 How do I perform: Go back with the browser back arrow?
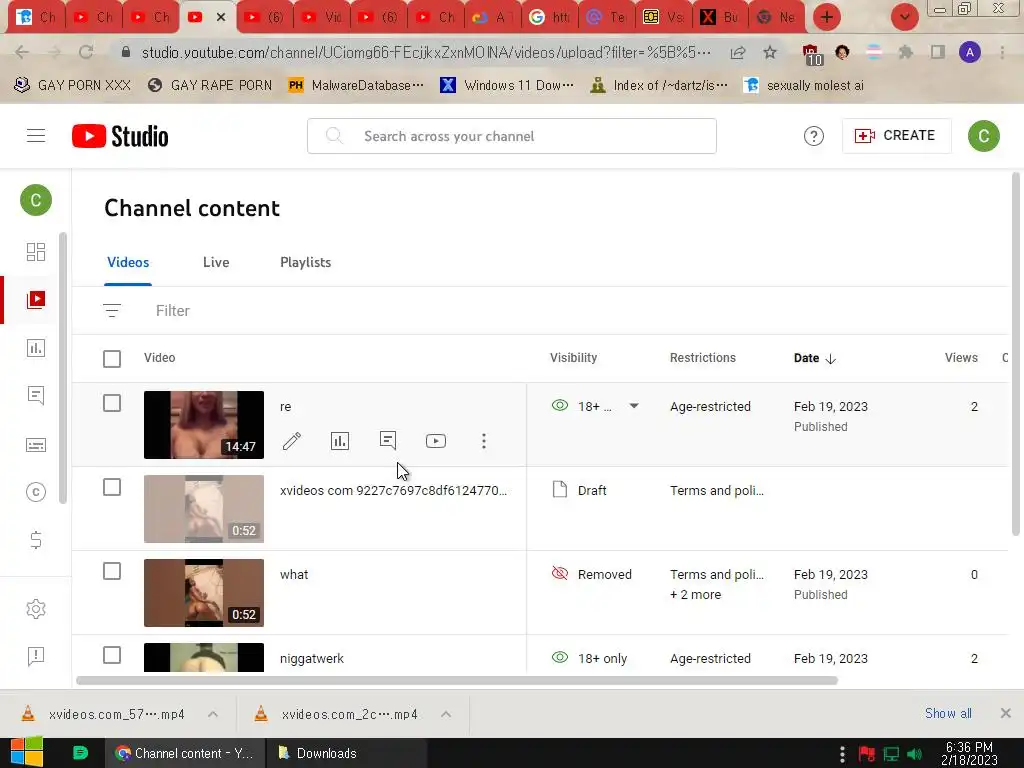22,52
